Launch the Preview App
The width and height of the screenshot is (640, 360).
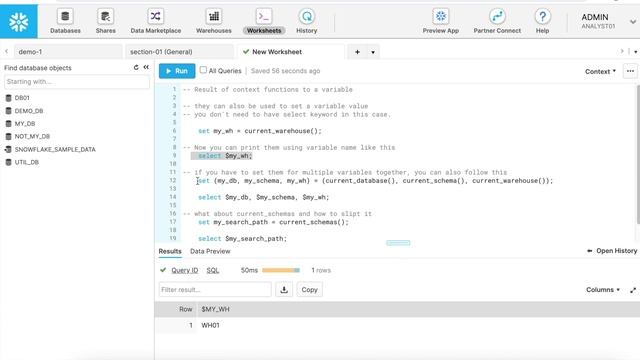(x=440, y=21)
